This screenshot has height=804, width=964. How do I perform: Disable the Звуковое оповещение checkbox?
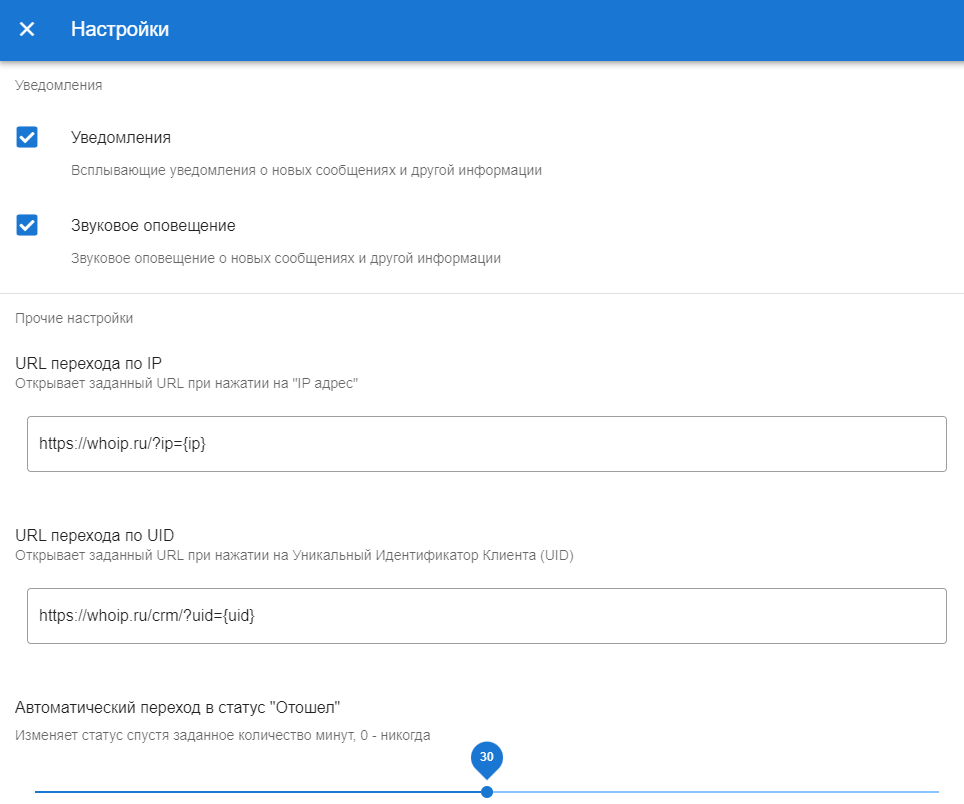pyautogui.click(x=27, y=225)
